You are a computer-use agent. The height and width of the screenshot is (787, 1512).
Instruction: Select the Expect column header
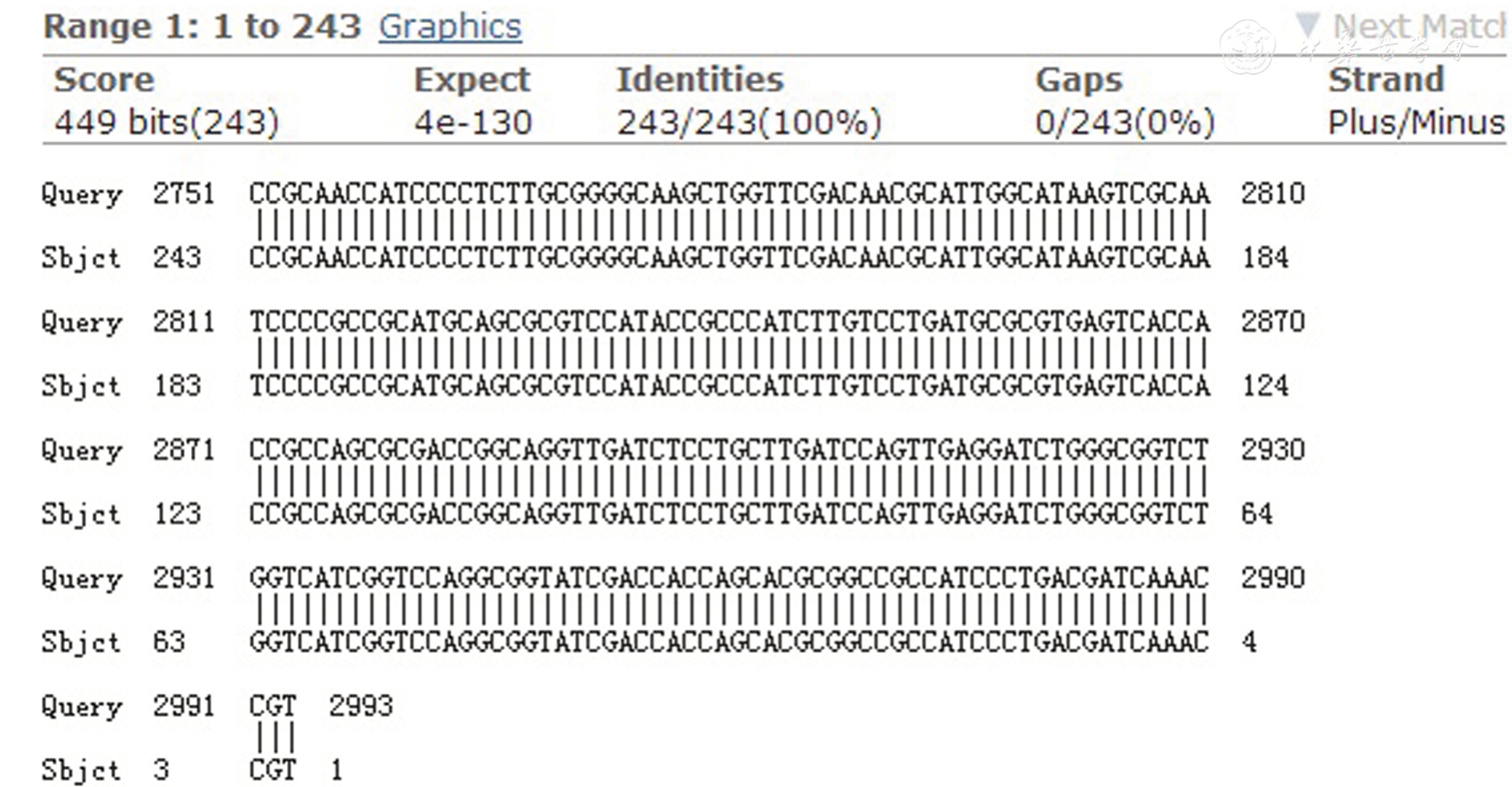pos(471,80)
